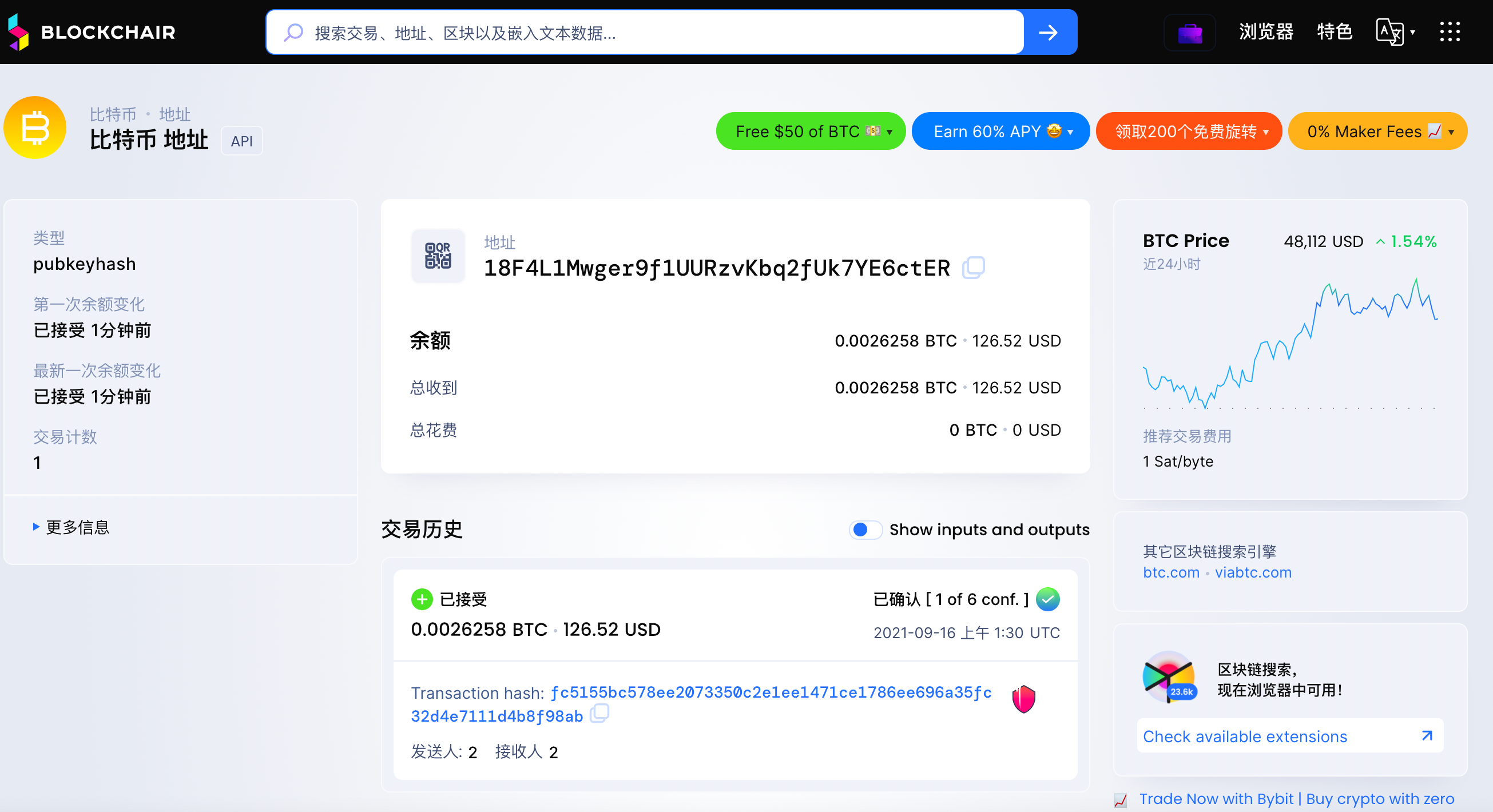The image size is (1493, 812).
Task: Open the btc.com explorer link
Action: (1171, 572)
